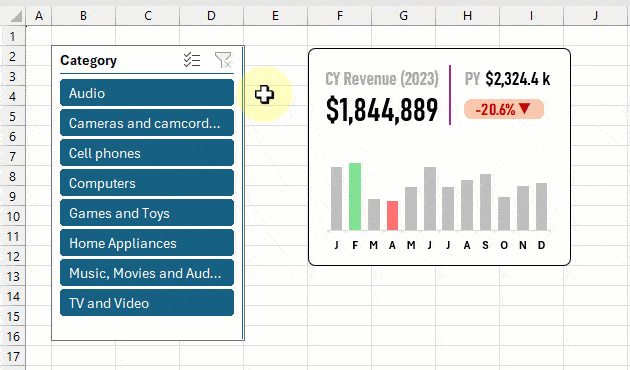
Task: Click the Select All corner triangle
Action: 16,16
